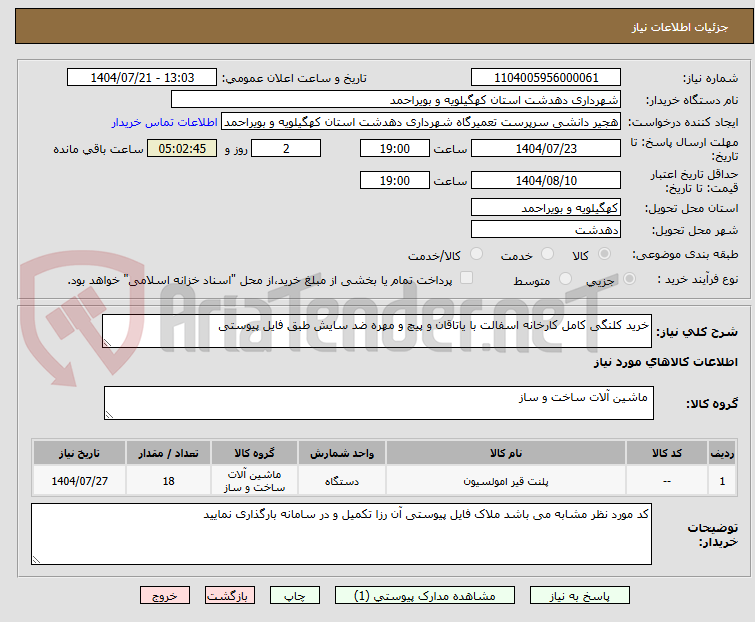Click the description textarea resize handle

pos(107,343)
